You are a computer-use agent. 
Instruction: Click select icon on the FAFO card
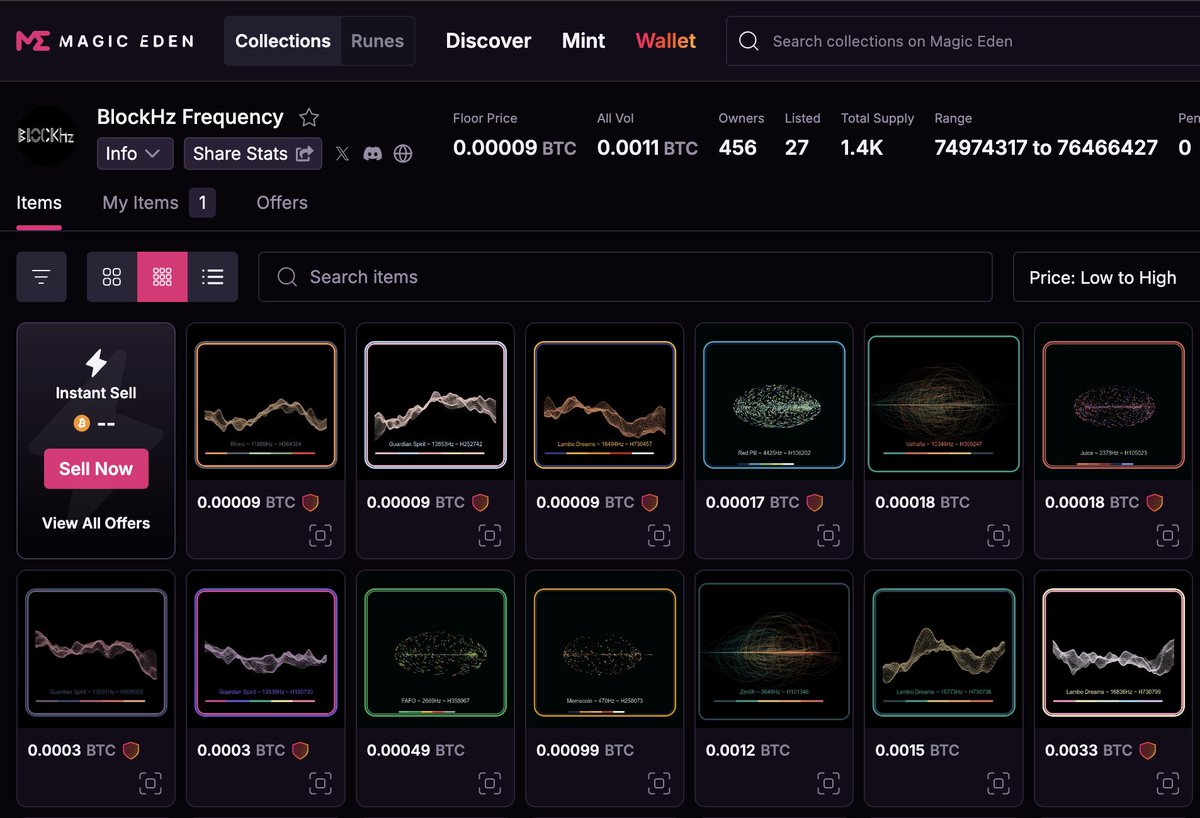(490, 782)
